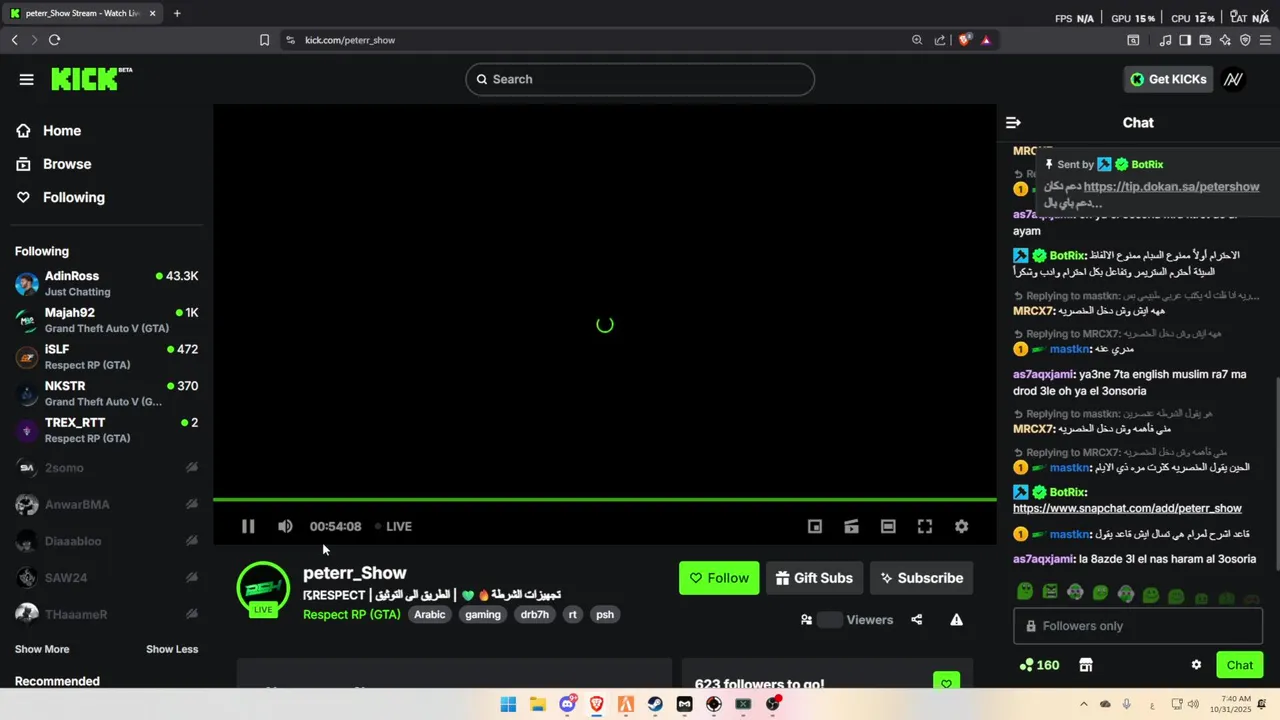Focus the Kick search field
1280x720 pixels.
point(640,79)
